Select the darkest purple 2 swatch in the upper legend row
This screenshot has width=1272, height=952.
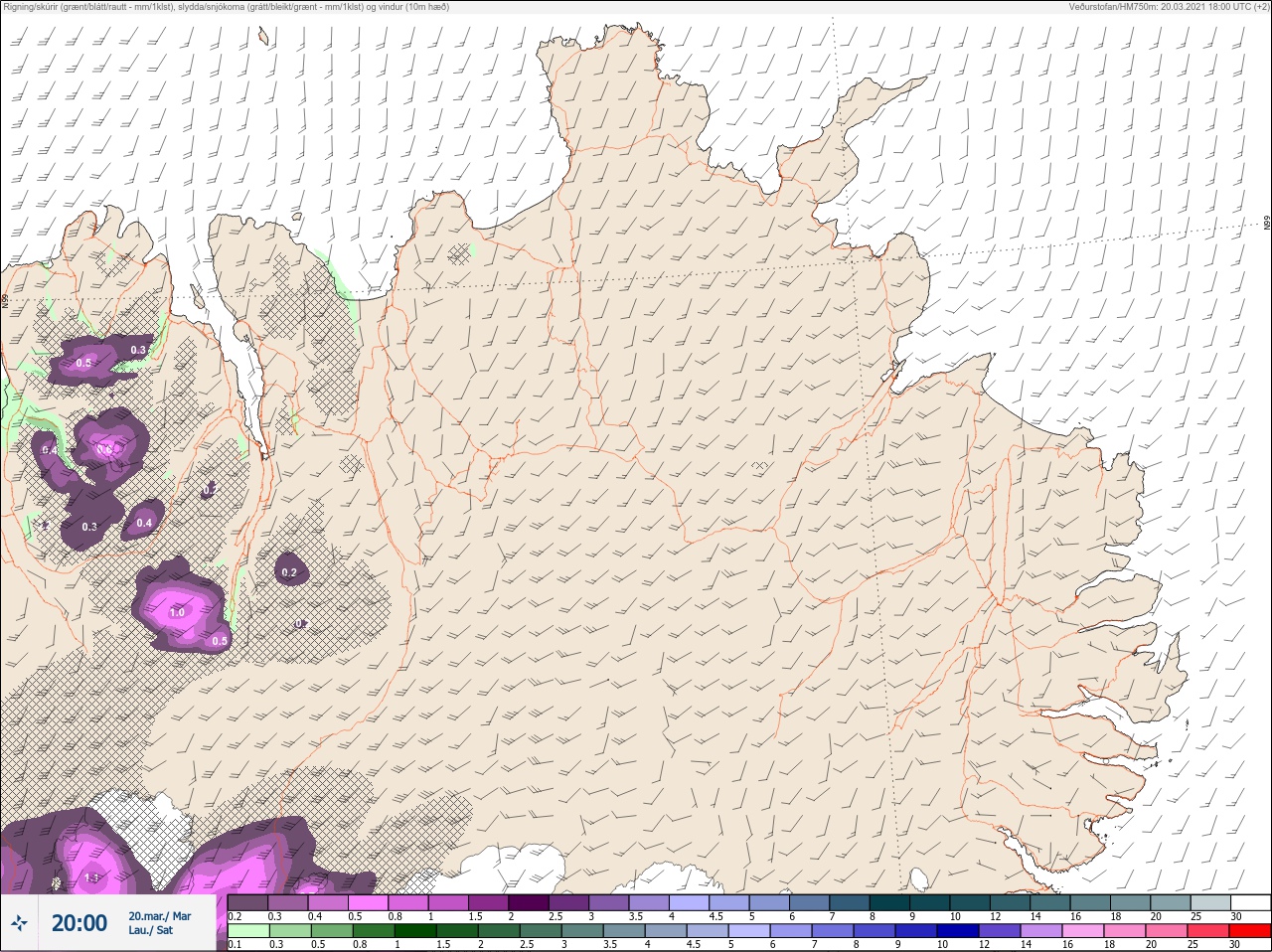pyautogui.click(x=529, y=902)
